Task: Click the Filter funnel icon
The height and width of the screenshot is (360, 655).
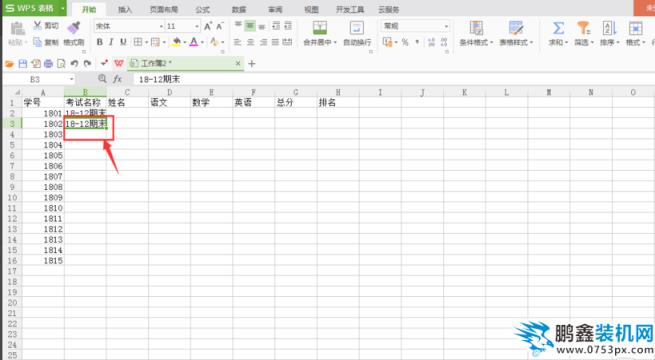Action: pyautogui.click(x=584, y=28)
